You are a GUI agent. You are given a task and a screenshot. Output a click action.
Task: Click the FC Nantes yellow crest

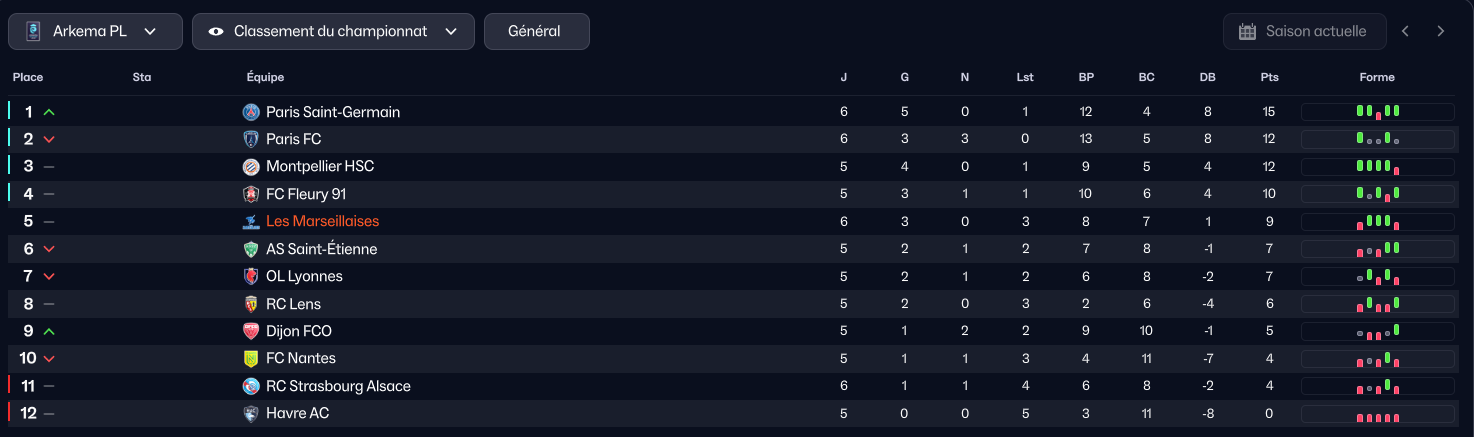(x=251, y=358)
